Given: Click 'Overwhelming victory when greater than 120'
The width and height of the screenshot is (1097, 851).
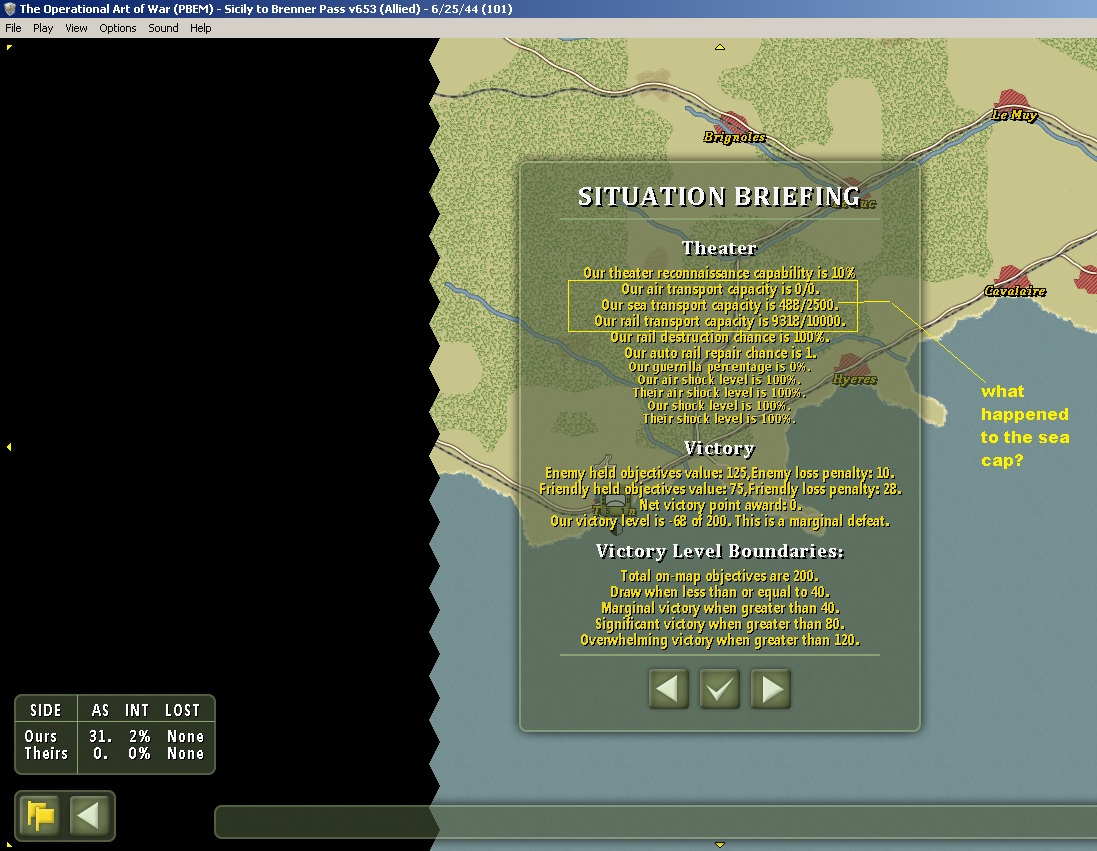Looking at the screenshot, I should 719,640.
